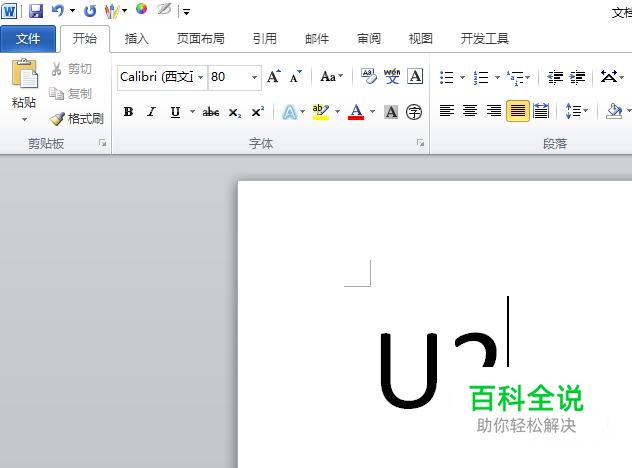Open the 剪贴板 clipboard pane launcher
Viewport: 632px width, 468px height.
(103, 143)
